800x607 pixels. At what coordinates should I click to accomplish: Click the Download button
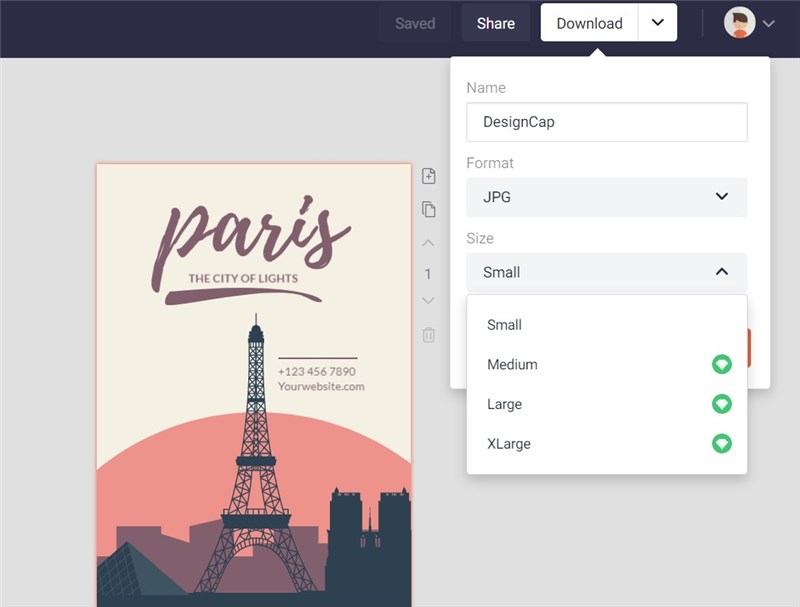click(589, 23)
